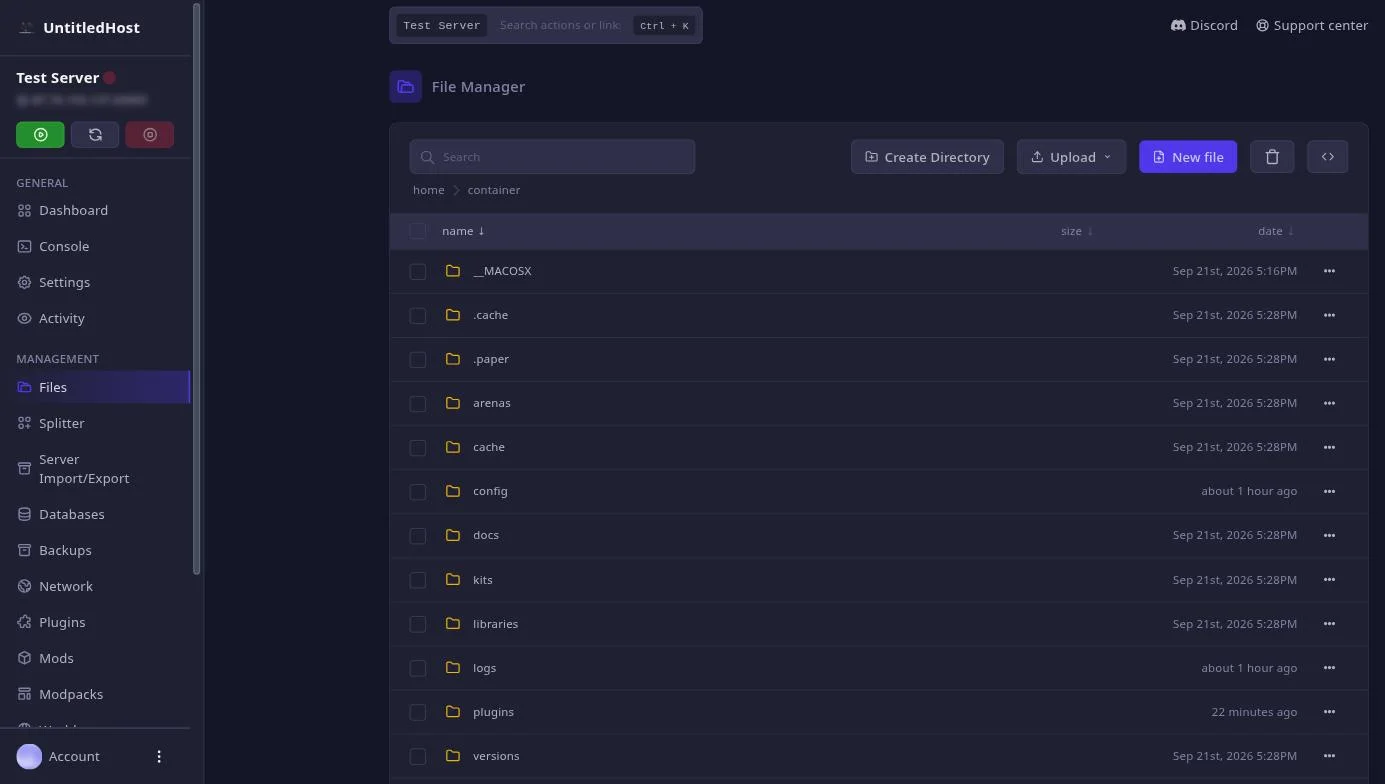Open the Support center link
The width and height of the screenshot is (1385, 784).
pos(1312,26)
